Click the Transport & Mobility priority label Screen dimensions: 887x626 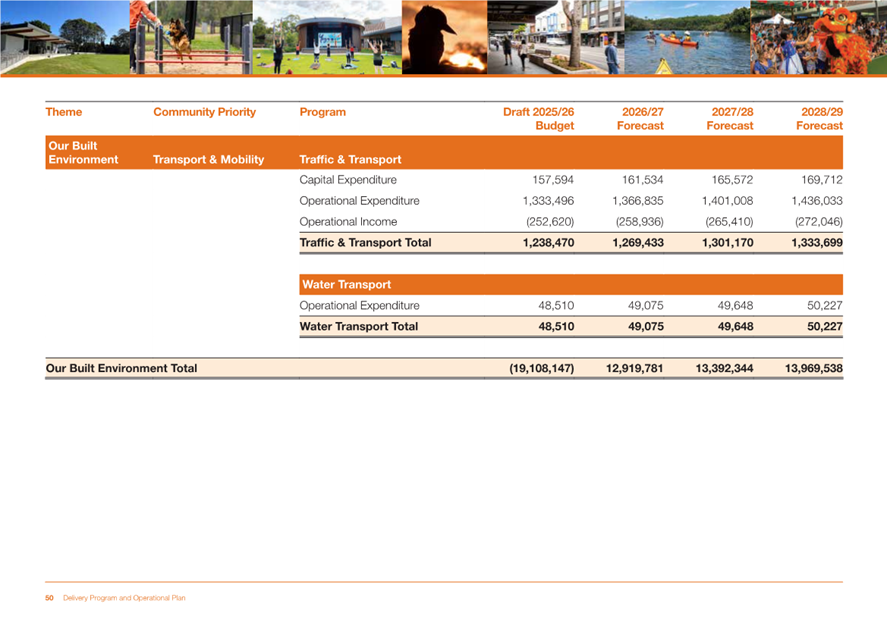coord(208,159)
